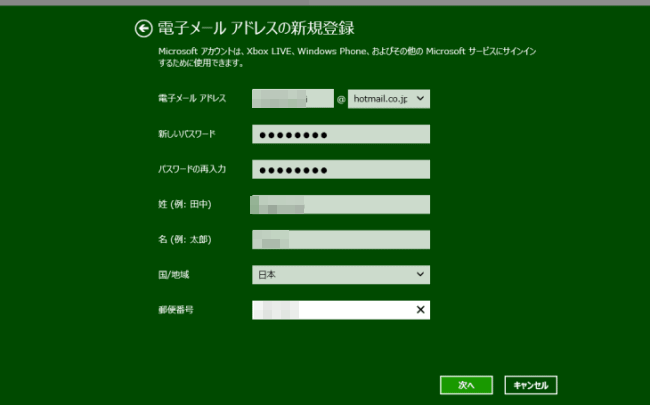Click the 国/地域 label text

click(174, 274)
